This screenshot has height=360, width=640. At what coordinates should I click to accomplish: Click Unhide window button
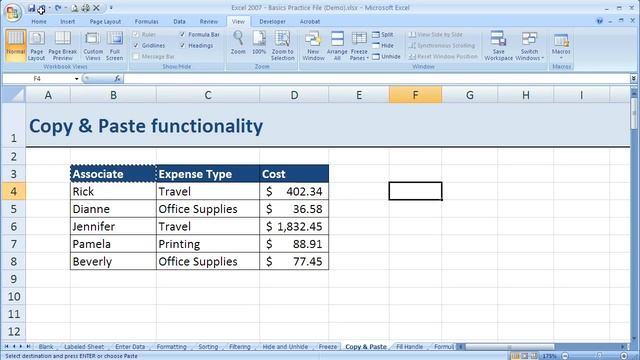pyautogui.click(x=386, y=57)
